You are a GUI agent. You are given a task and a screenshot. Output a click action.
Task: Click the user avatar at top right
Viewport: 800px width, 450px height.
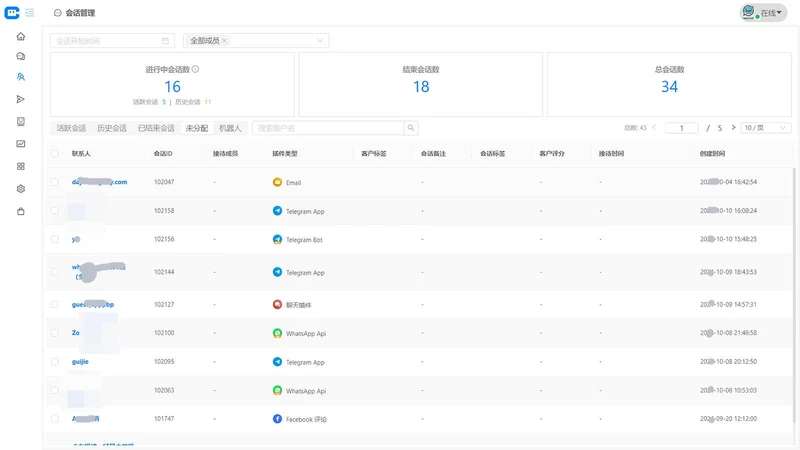click(748, 12)
